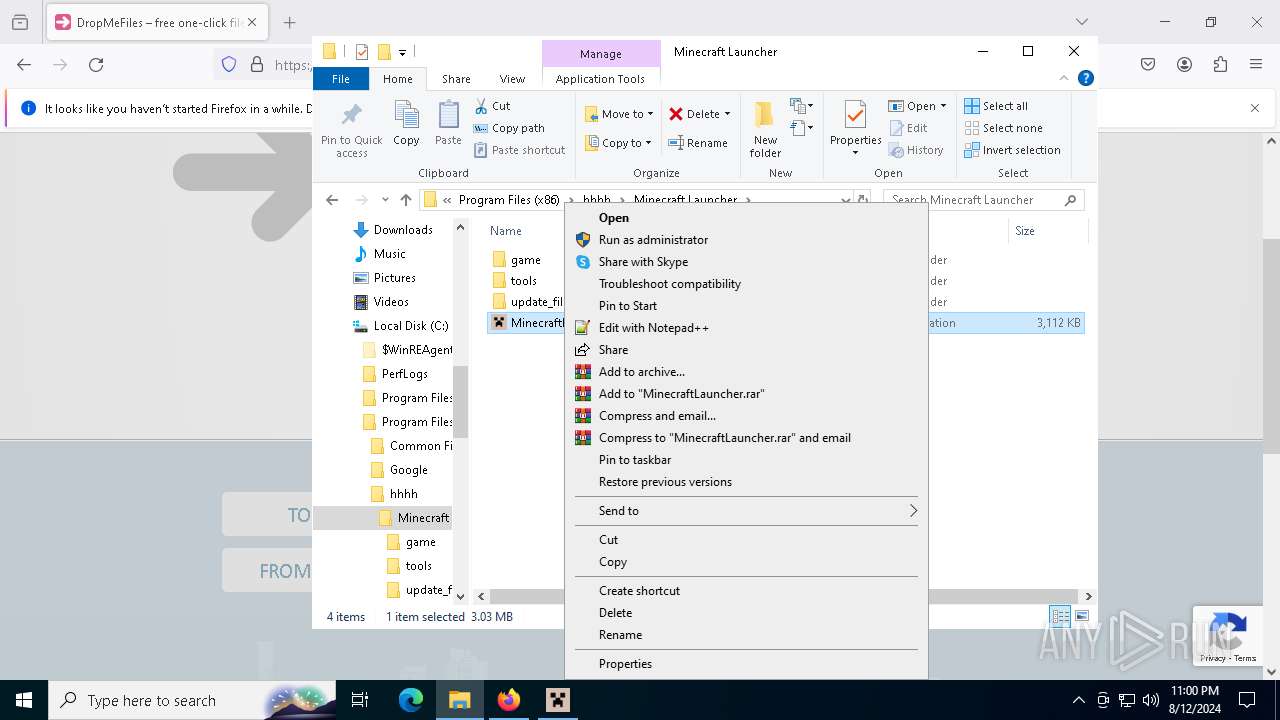Open the Application Tools tab

click(600, 79)
